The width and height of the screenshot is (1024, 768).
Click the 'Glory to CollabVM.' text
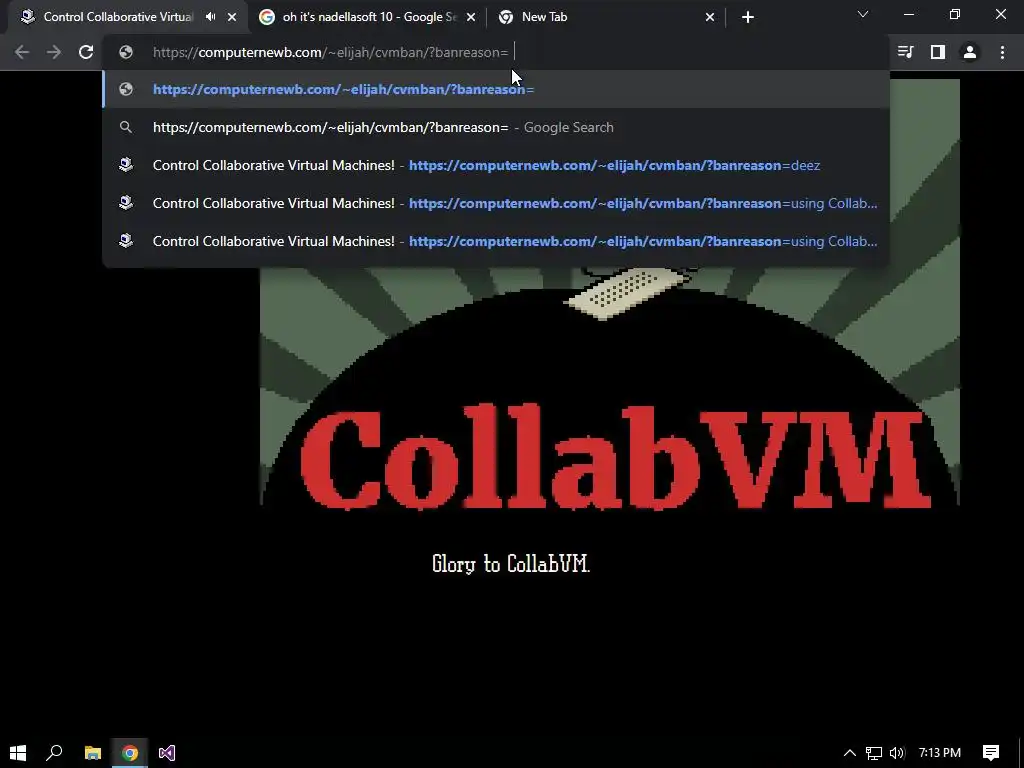tap(511, 564)
